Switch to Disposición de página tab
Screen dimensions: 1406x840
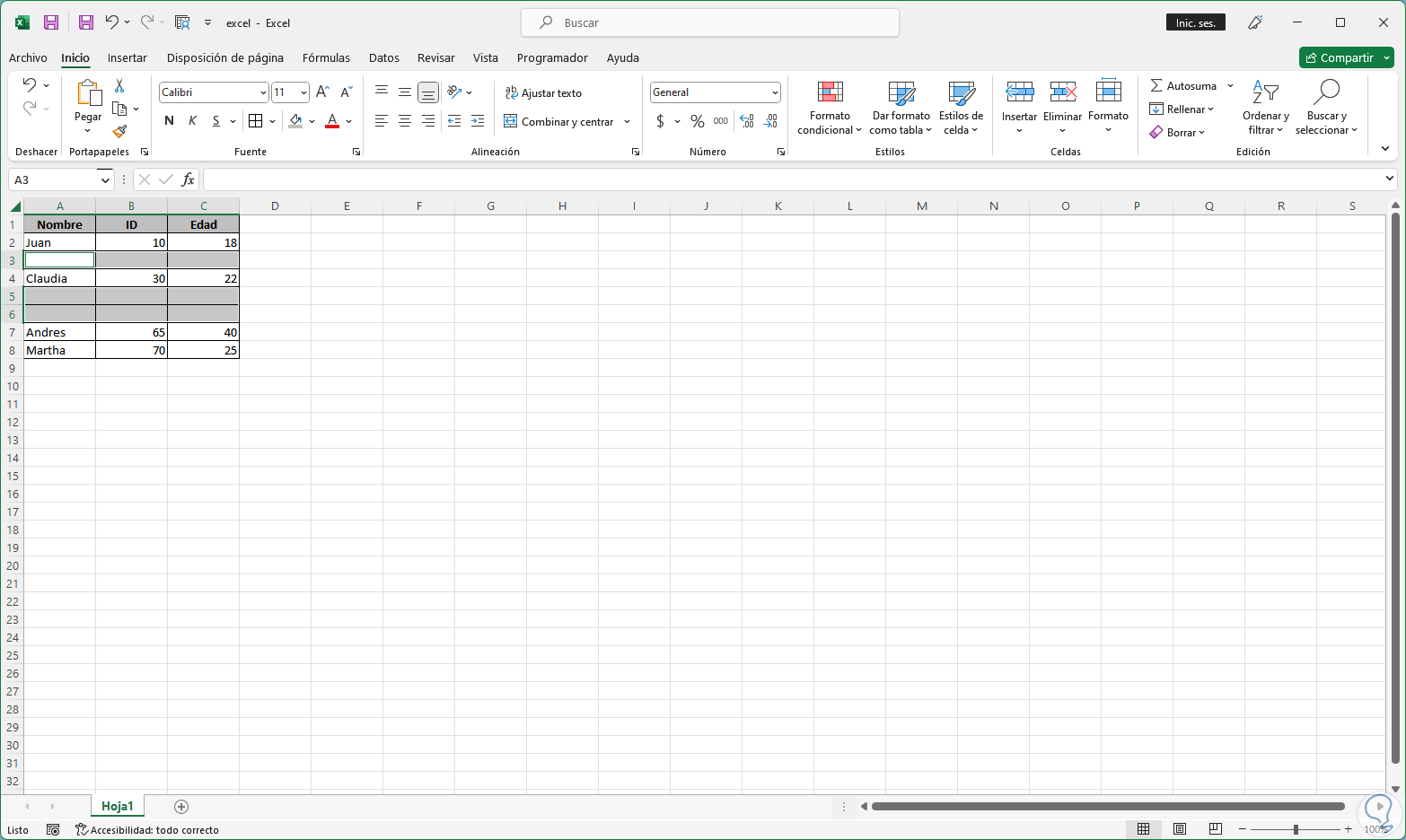coord(225,57)
